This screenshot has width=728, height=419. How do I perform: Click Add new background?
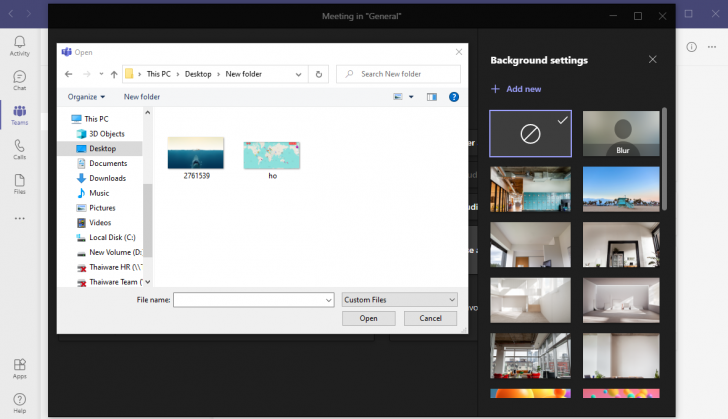[x=516, y=89]
